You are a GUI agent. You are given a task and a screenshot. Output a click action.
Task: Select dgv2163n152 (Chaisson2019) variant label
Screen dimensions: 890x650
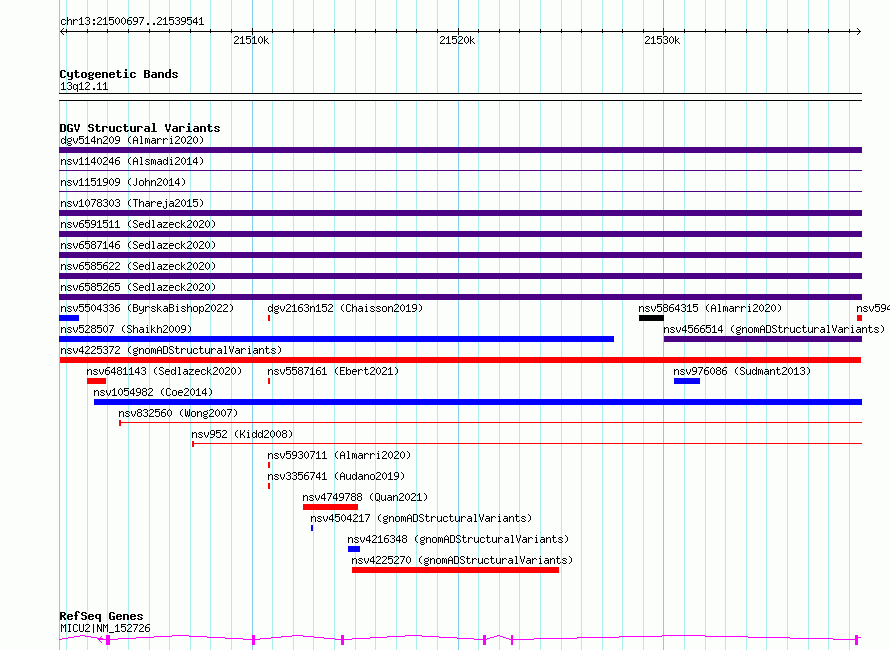pos(345,308)
